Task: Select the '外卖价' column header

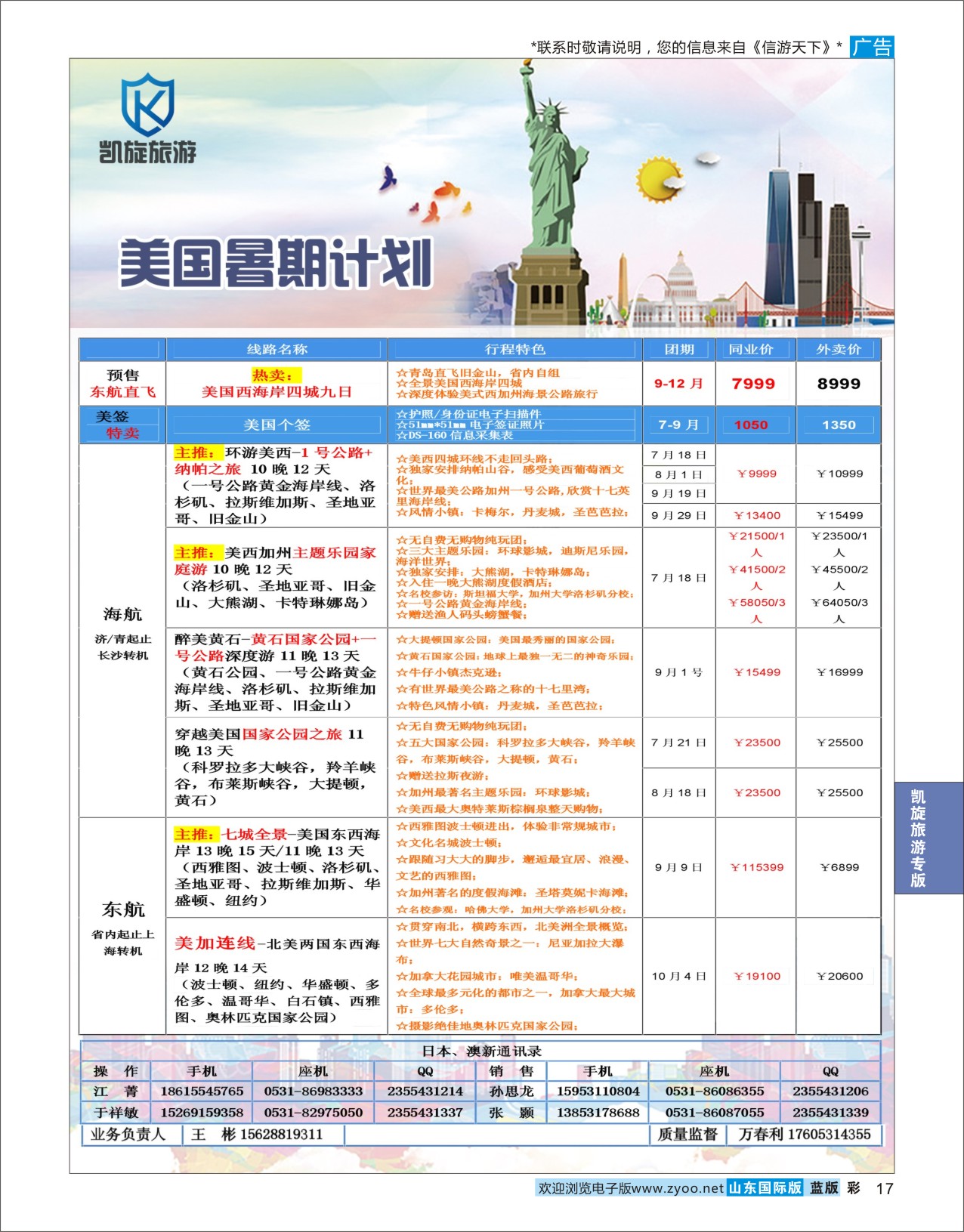Action: (x=839, y=349)
